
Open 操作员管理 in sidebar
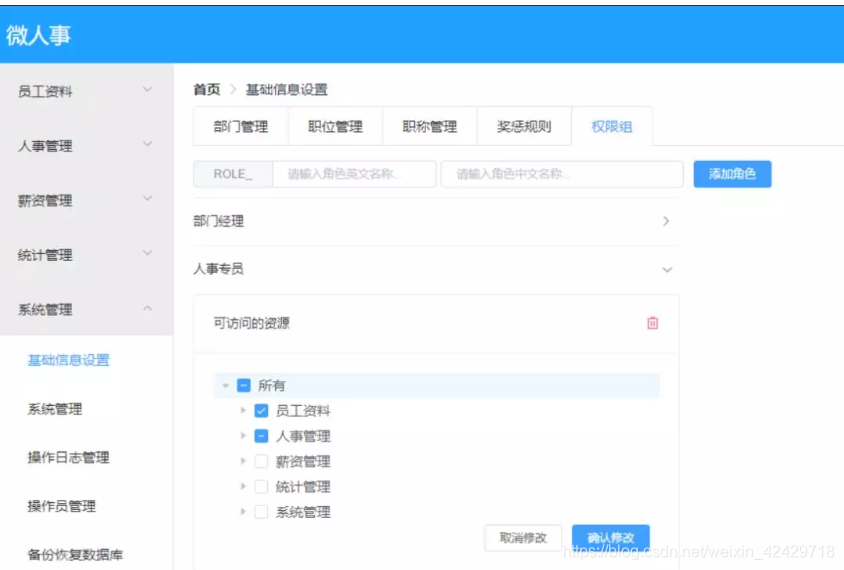coord(62,506)
